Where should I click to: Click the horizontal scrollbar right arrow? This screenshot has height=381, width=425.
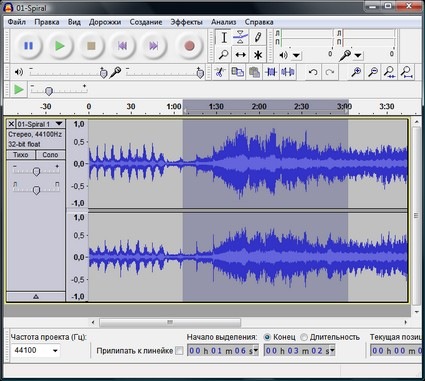pos(406,322)
